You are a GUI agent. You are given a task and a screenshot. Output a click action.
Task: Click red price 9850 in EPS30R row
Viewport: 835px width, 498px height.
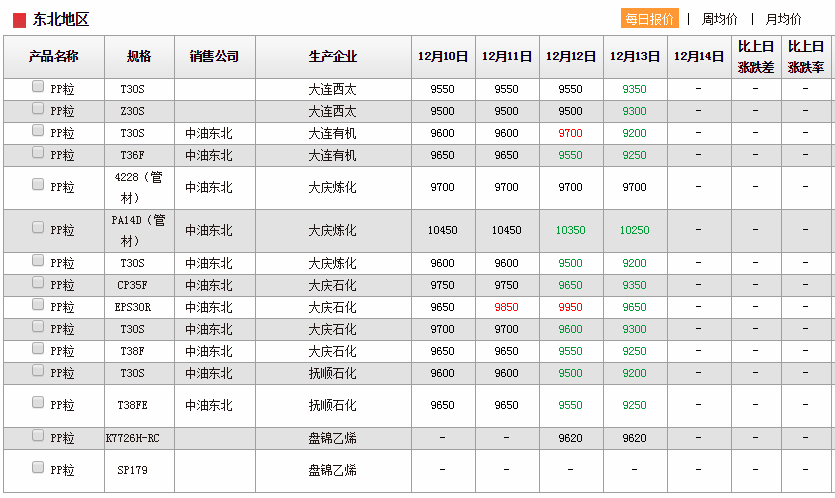coord(506,307)
